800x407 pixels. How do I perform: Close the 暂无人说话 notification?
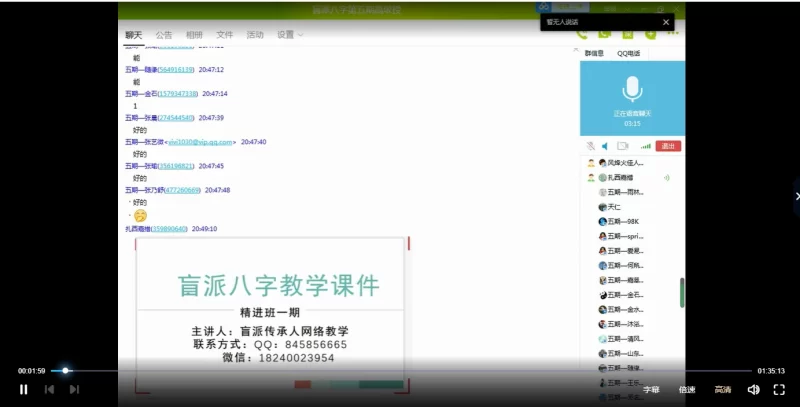pyautogui.click(x=666, y=21)
